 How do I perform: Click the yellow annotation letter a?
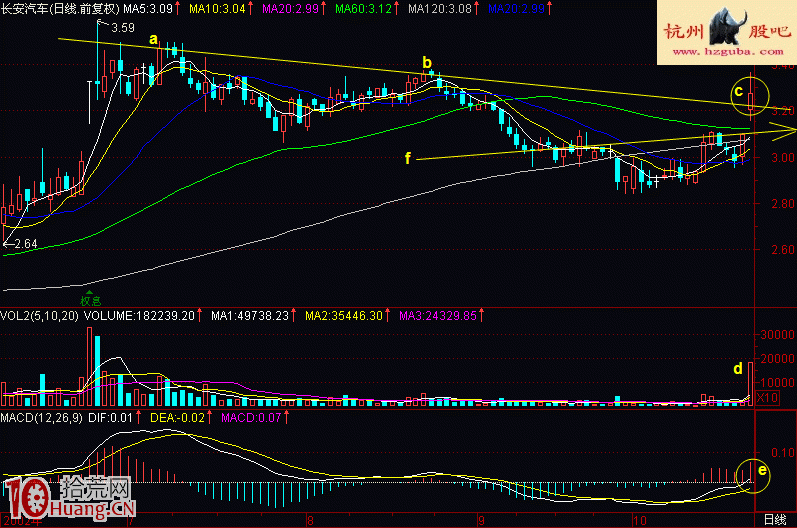(154, 39)
